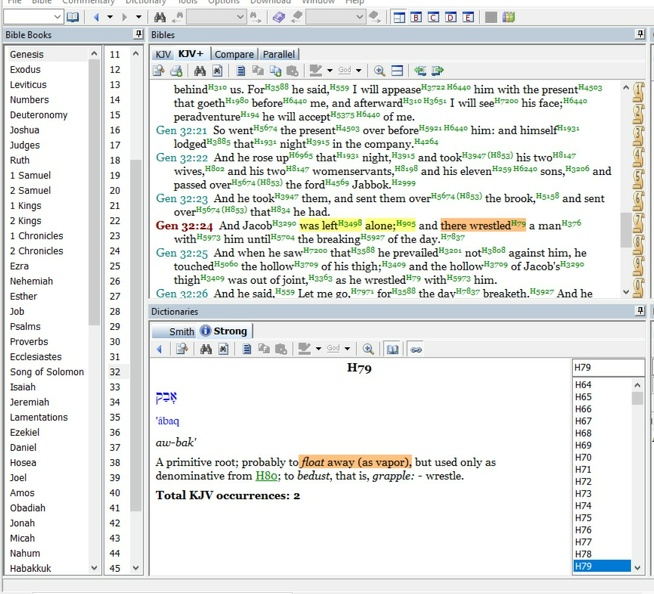Image resolution: width=654 pixels, height=594 pixels.
Task: Click the magnifier zoom icon in Dictionaries toolbar
Action: 368,349
